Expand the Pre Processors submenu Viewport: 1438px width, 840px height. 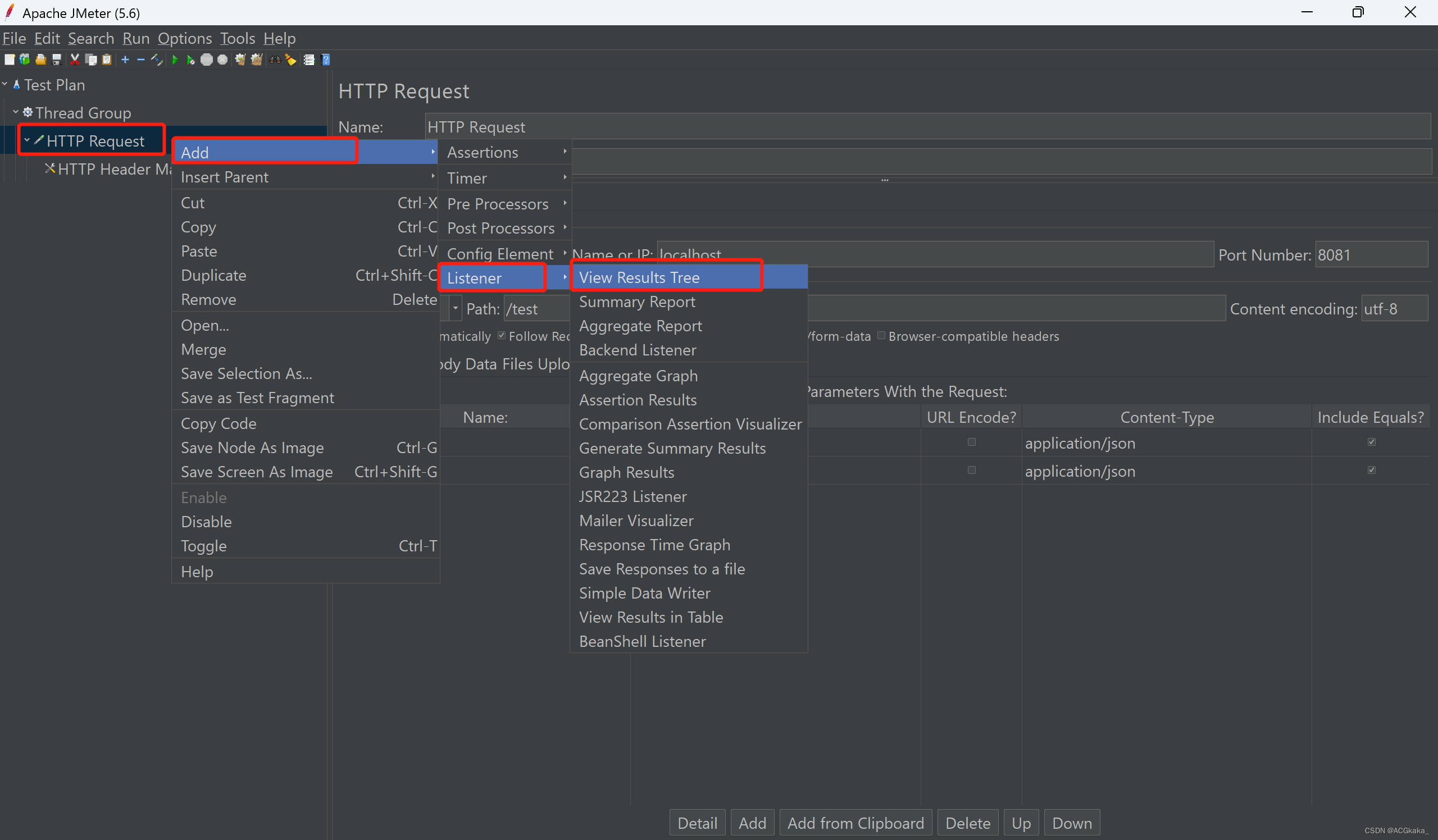pos(505,204)
